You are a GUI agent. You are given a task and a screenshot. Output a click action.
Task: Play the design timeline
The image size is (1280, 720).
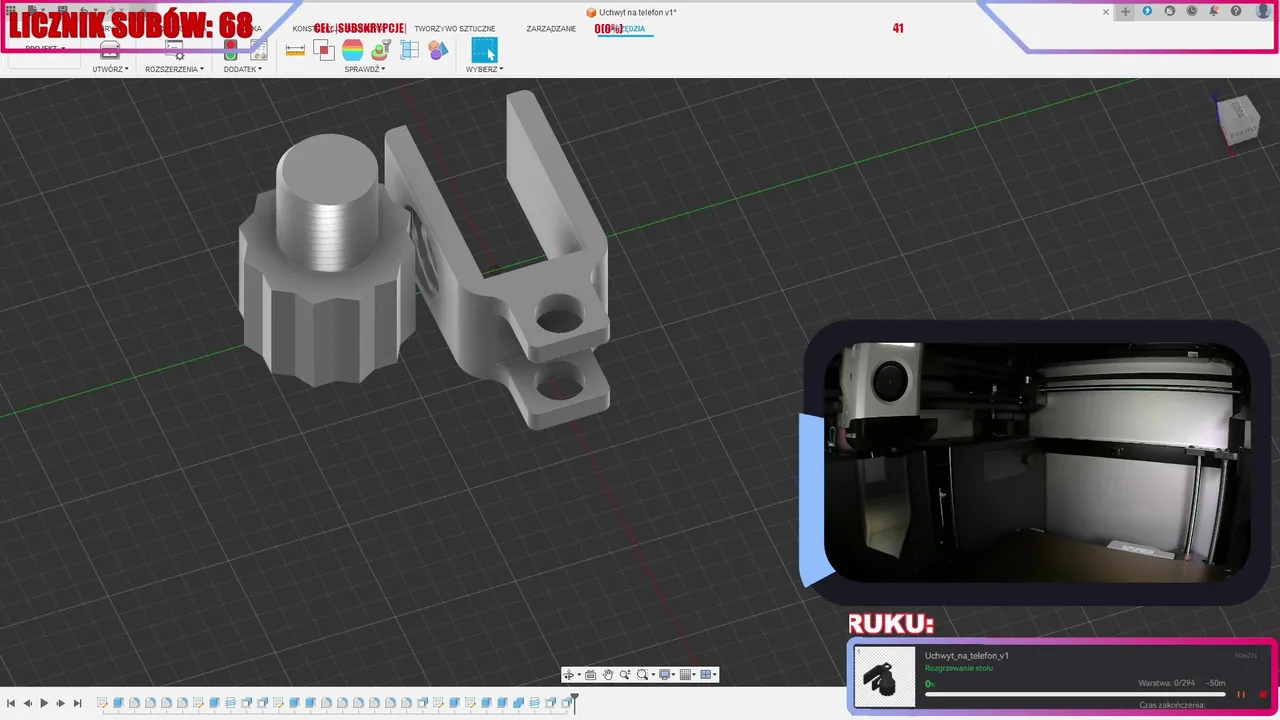tap(44, 704)
